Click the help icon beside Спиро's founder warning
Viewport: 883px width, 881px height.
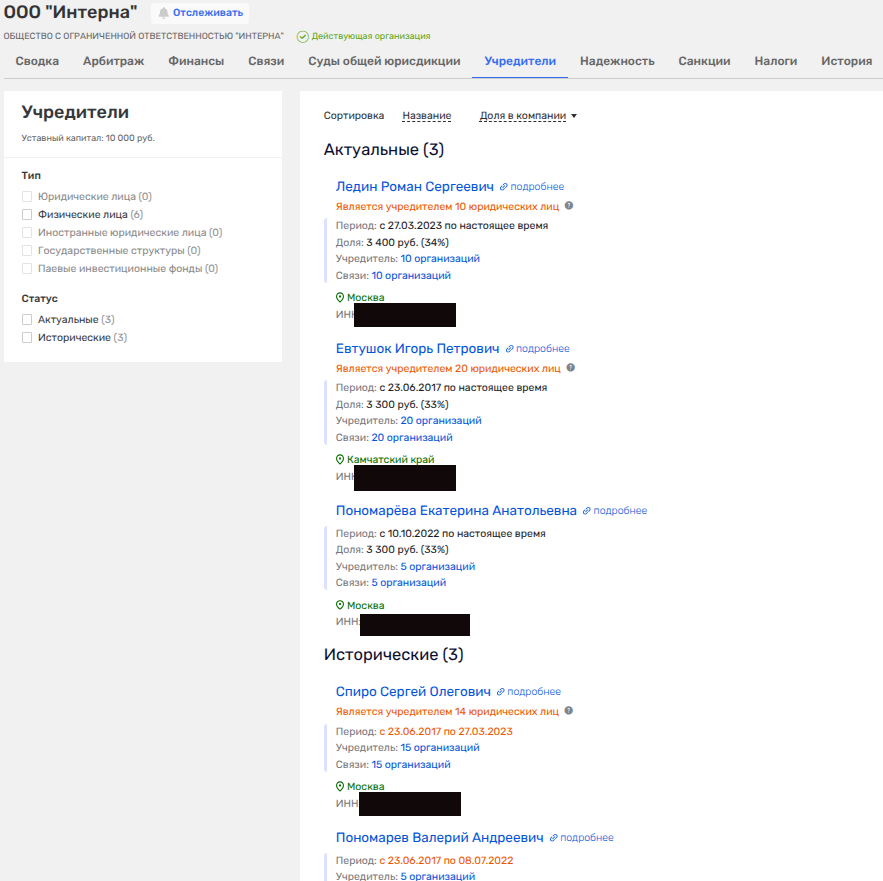pyautogui.click(x=569, y=711)
